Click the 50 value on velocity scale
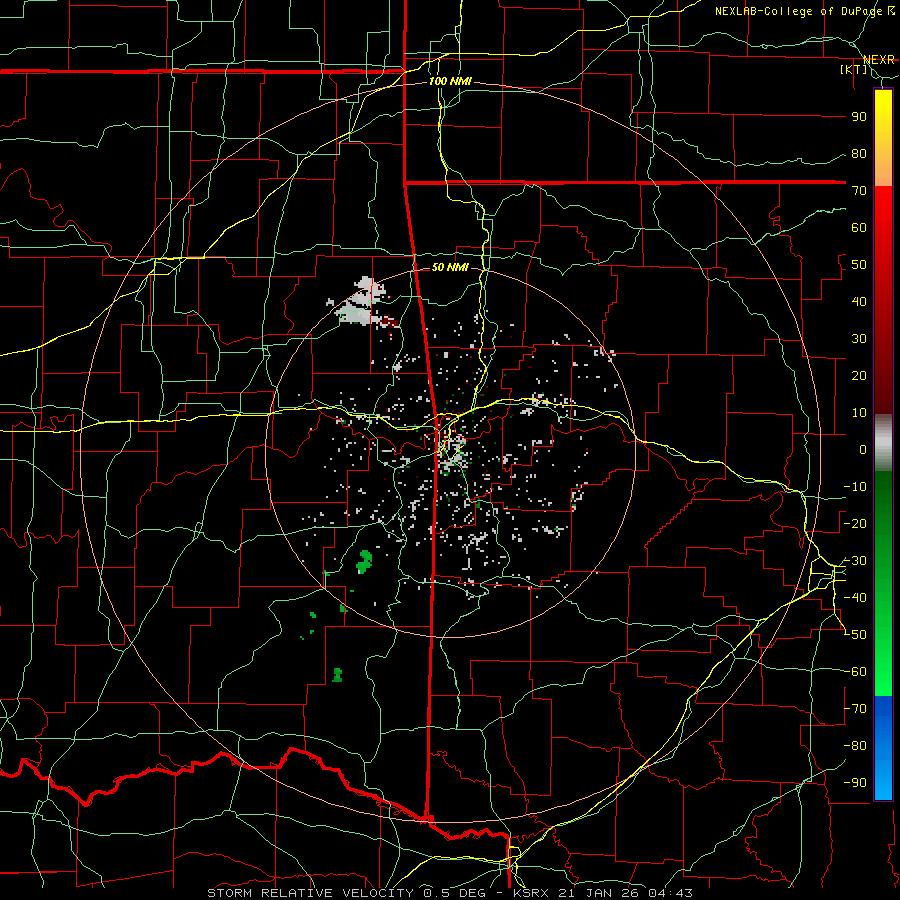The image size is (900, 900). point(859,265)
